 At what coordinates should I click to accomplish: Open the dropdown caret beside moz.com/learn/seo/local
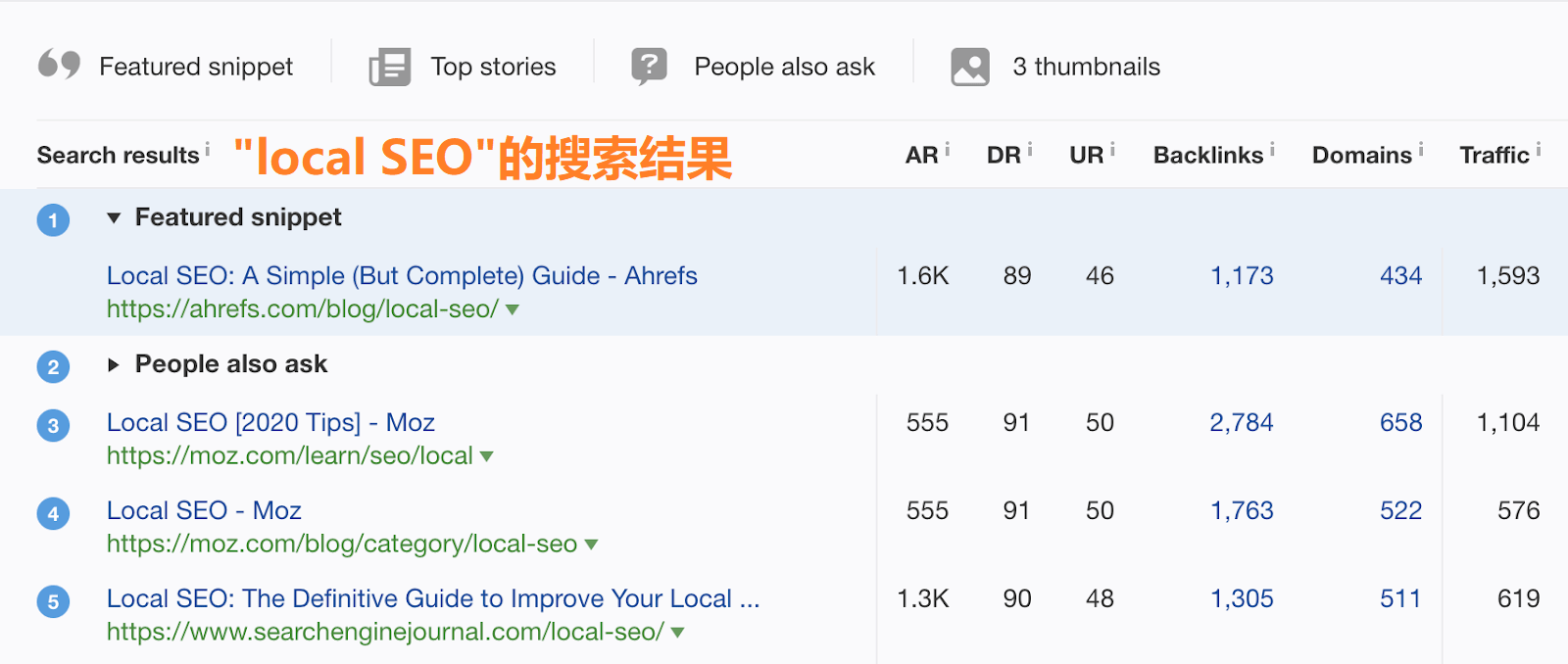[485, 456]
